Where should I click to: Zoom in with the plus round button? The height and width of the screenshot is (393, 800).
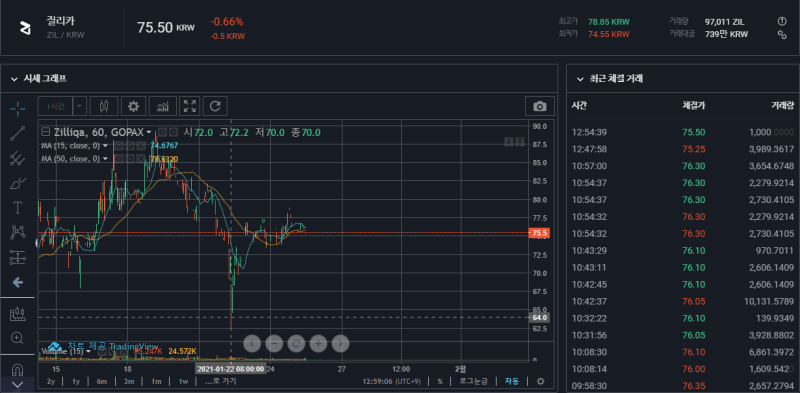[x=318, y=343]
